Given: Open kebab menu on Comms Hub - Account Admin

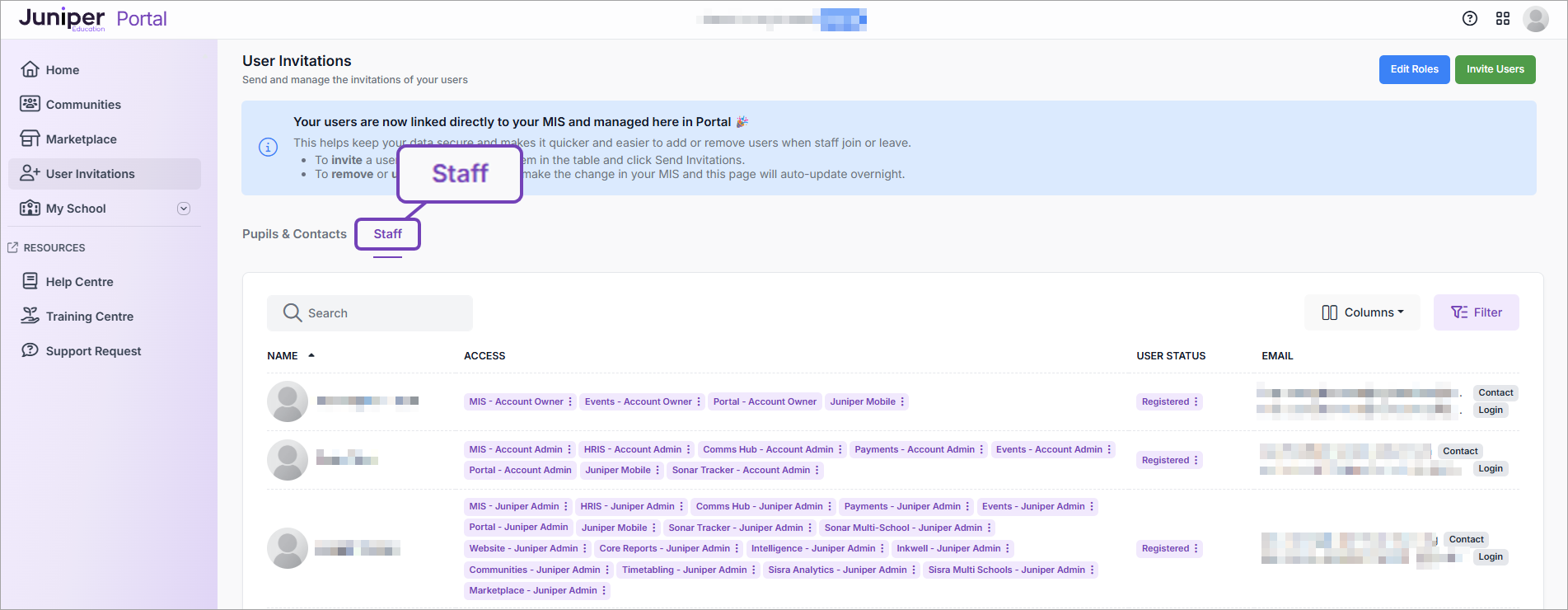Looking at the screenshot, I should [x=840, y=449].
